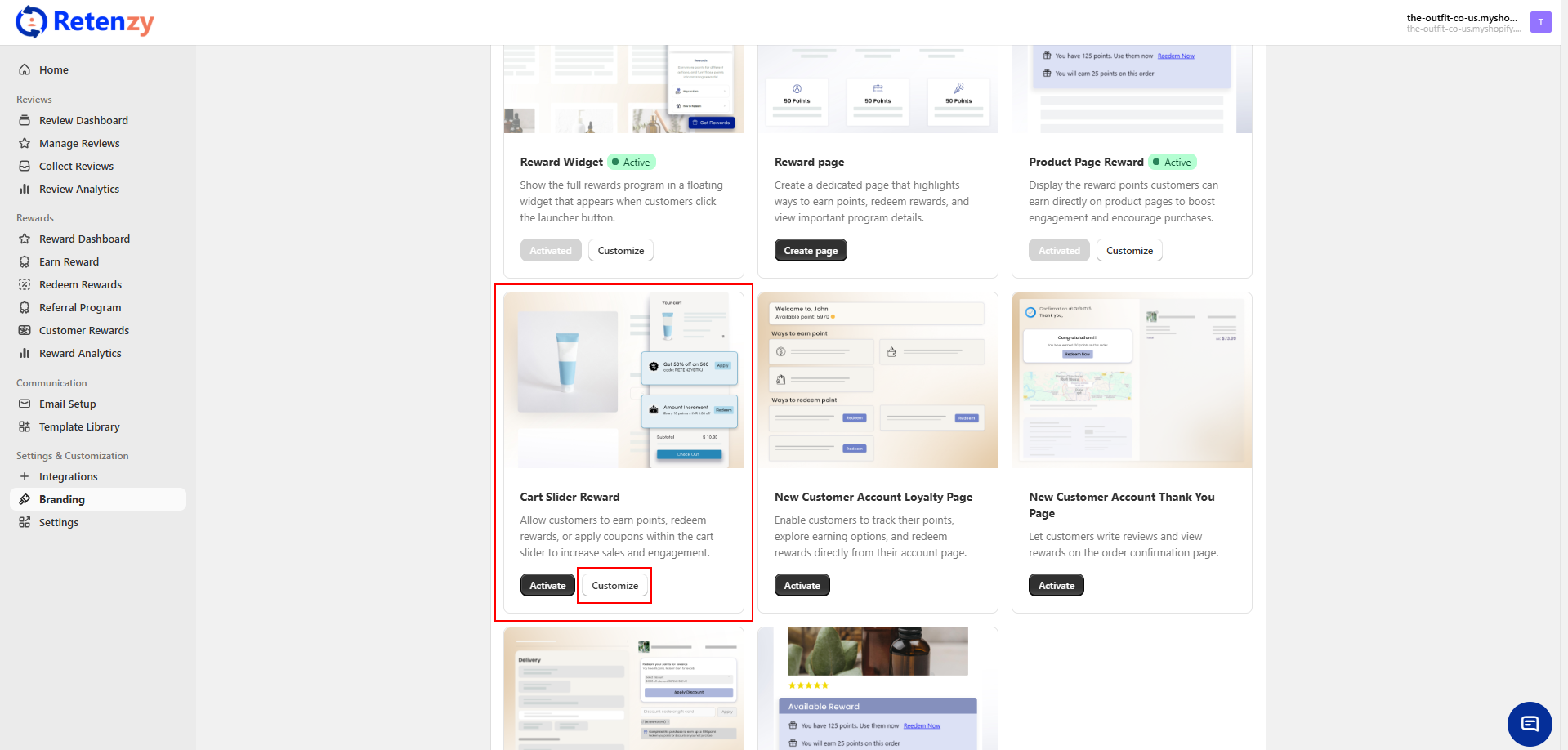Click the Manage Reviews star icon

[x=25, y=143]
